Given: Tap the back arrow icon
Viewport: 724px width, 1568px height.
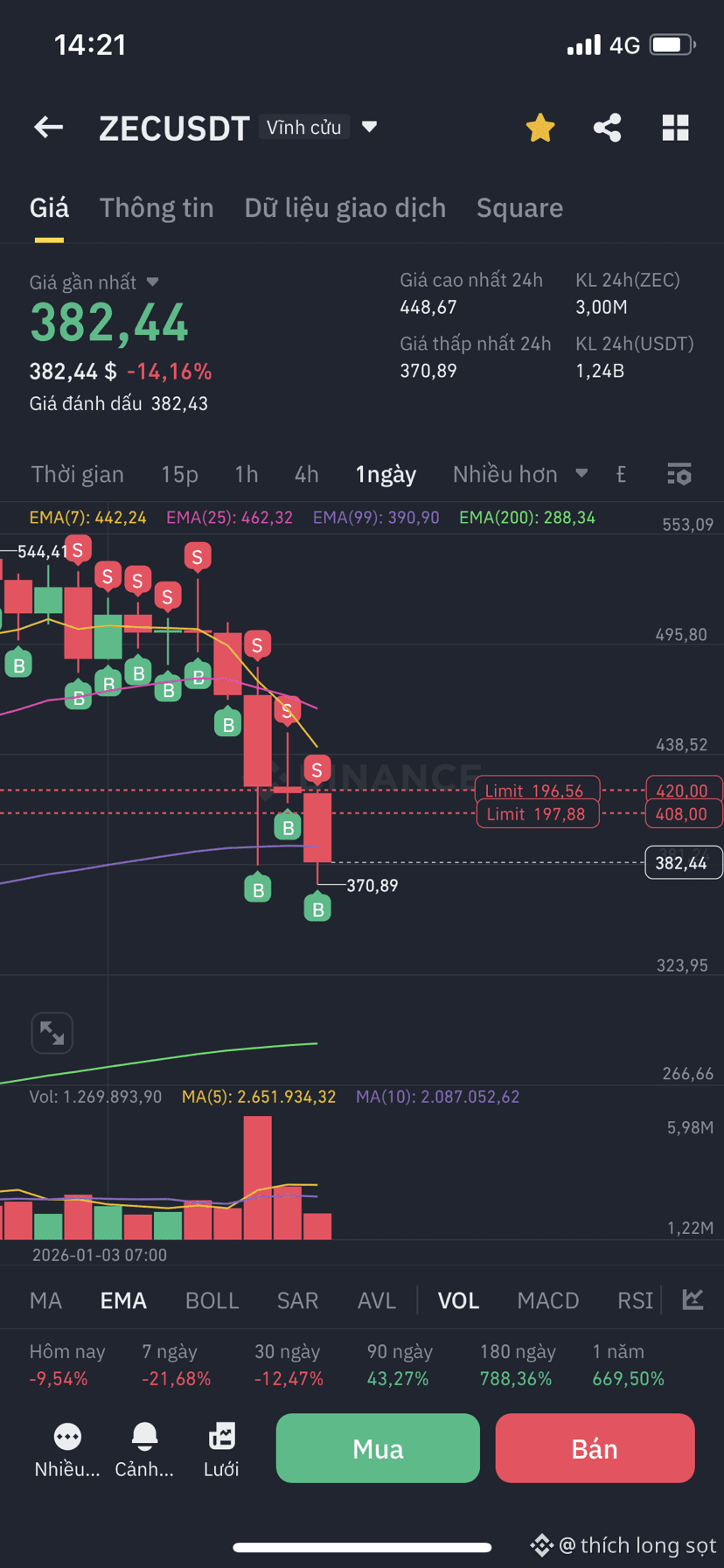Looking at the screenshot, I should [x=49, y=128].
